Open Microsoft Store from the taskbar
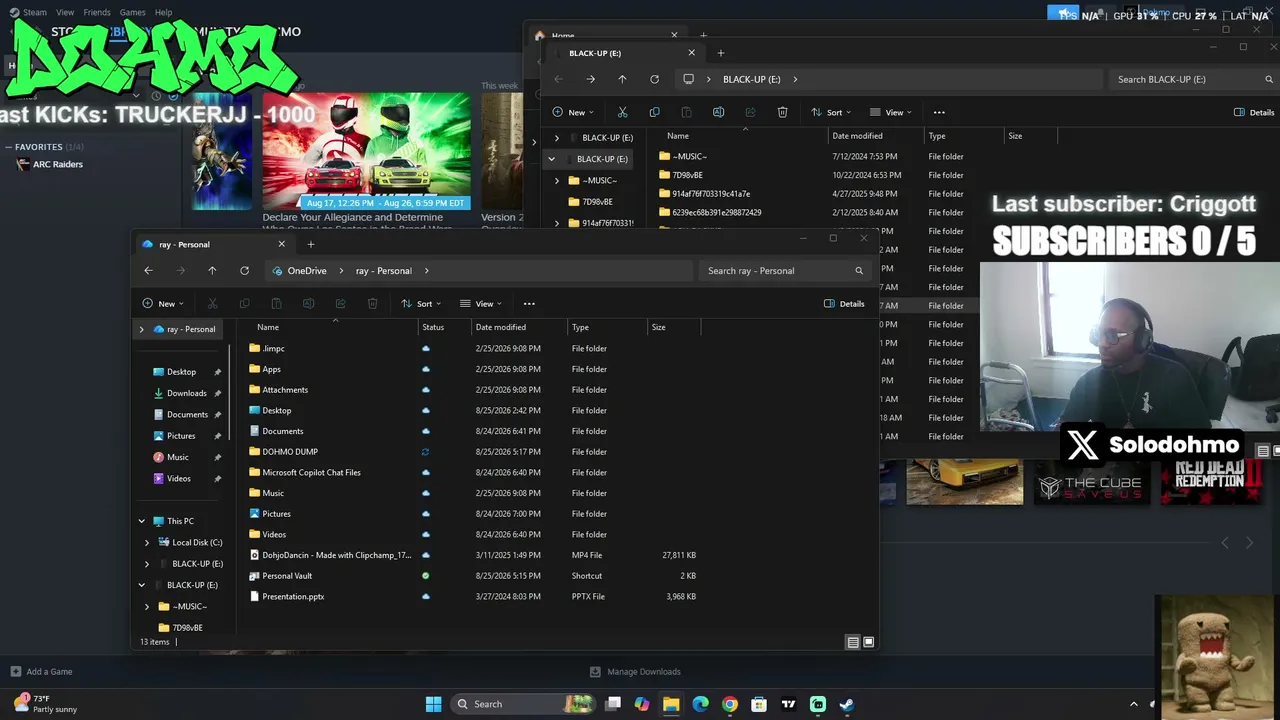 tap(759, 704)
